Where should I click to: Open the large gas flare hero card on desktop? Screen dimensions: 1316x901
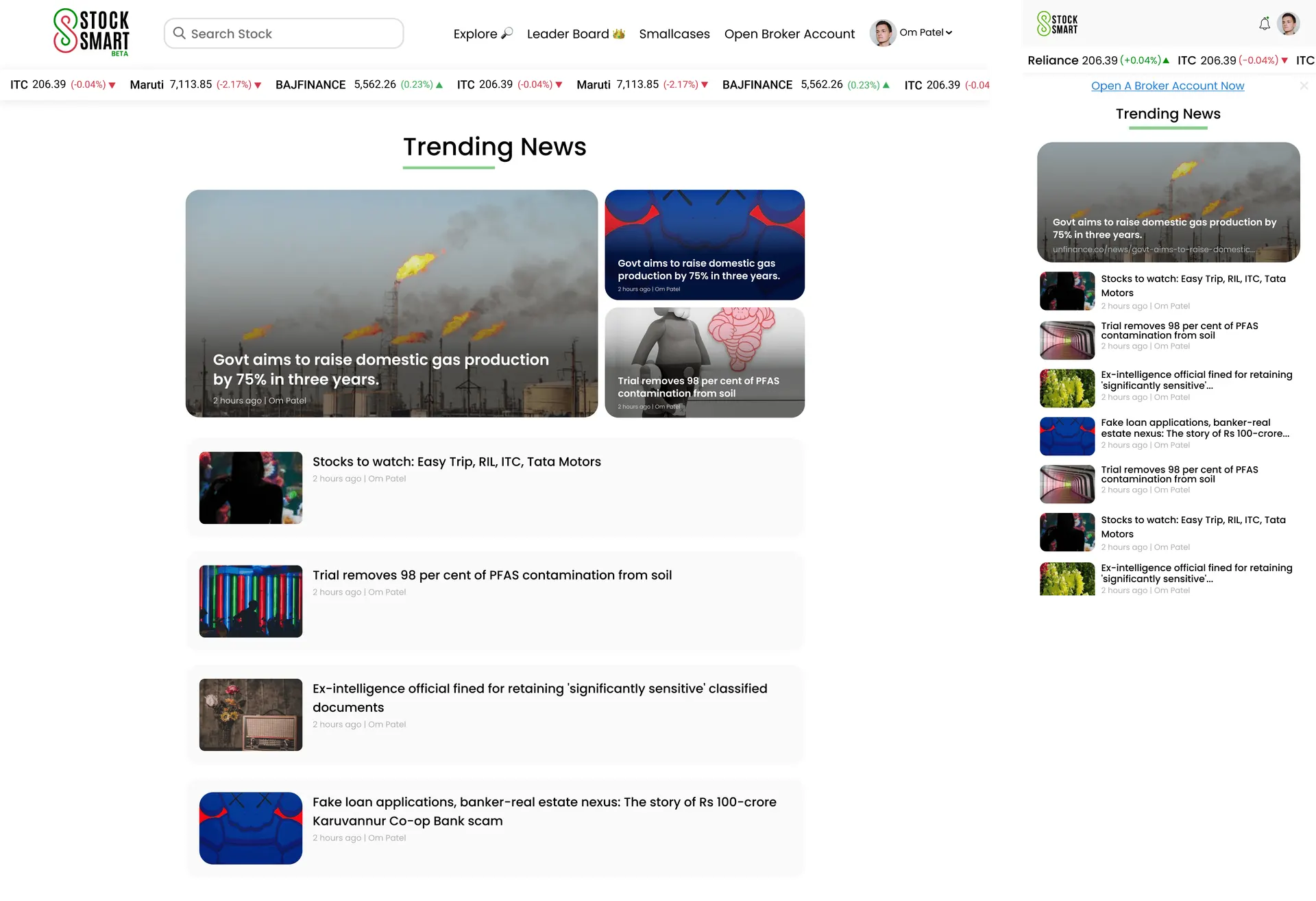click(x=391, y=303)
